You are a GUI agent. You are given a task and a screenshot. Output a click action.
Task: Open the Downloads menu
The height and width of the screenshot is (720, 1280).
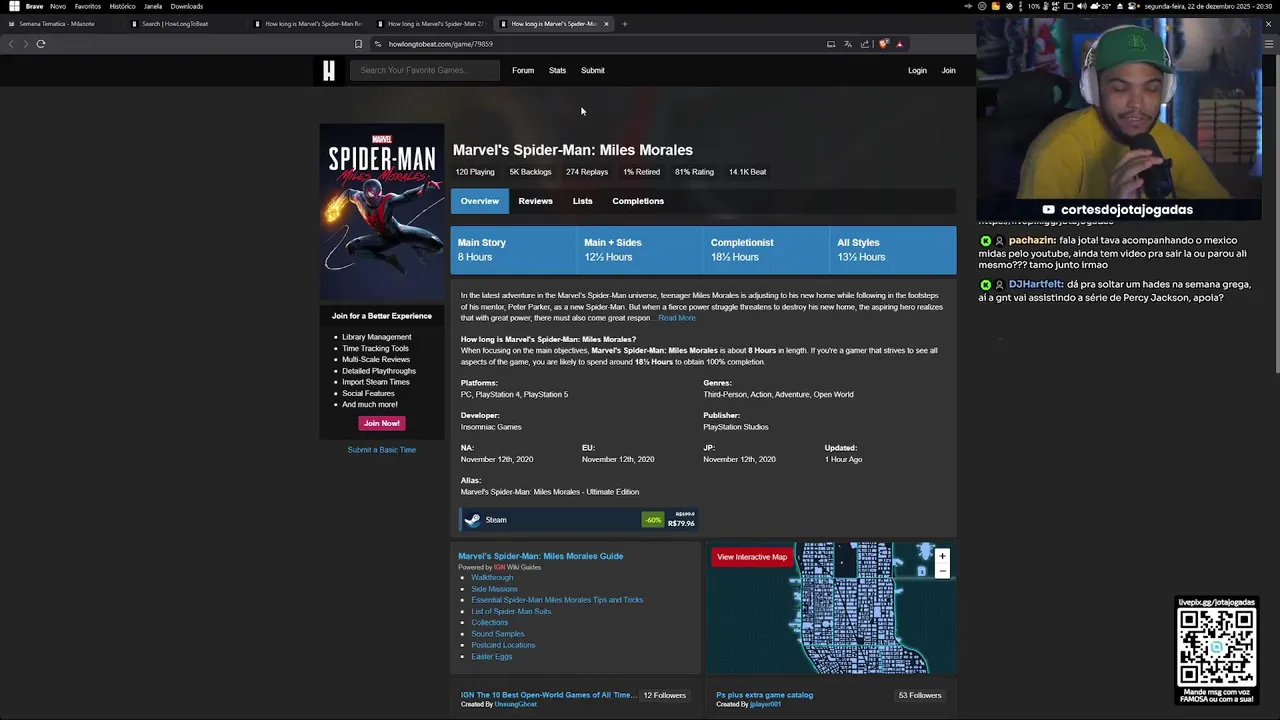pos(187,6)
